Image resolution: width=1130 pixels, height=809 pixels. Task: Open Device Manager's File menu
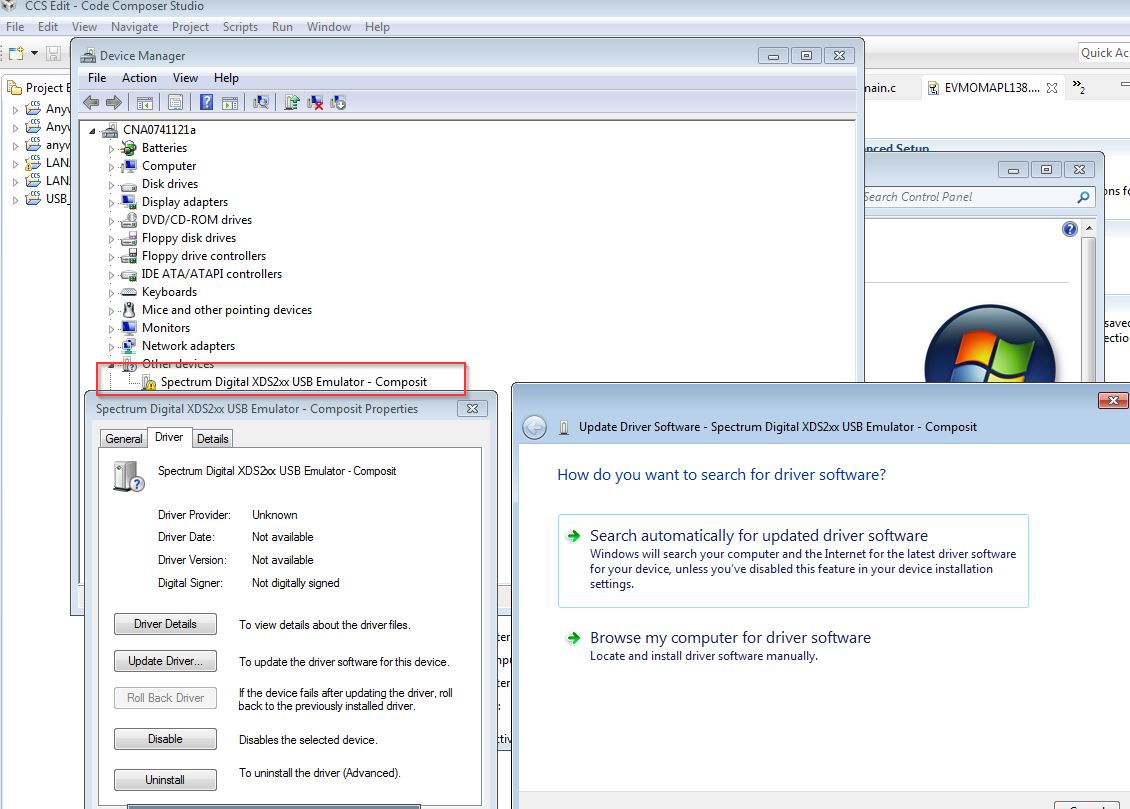(x=97, y=78)
